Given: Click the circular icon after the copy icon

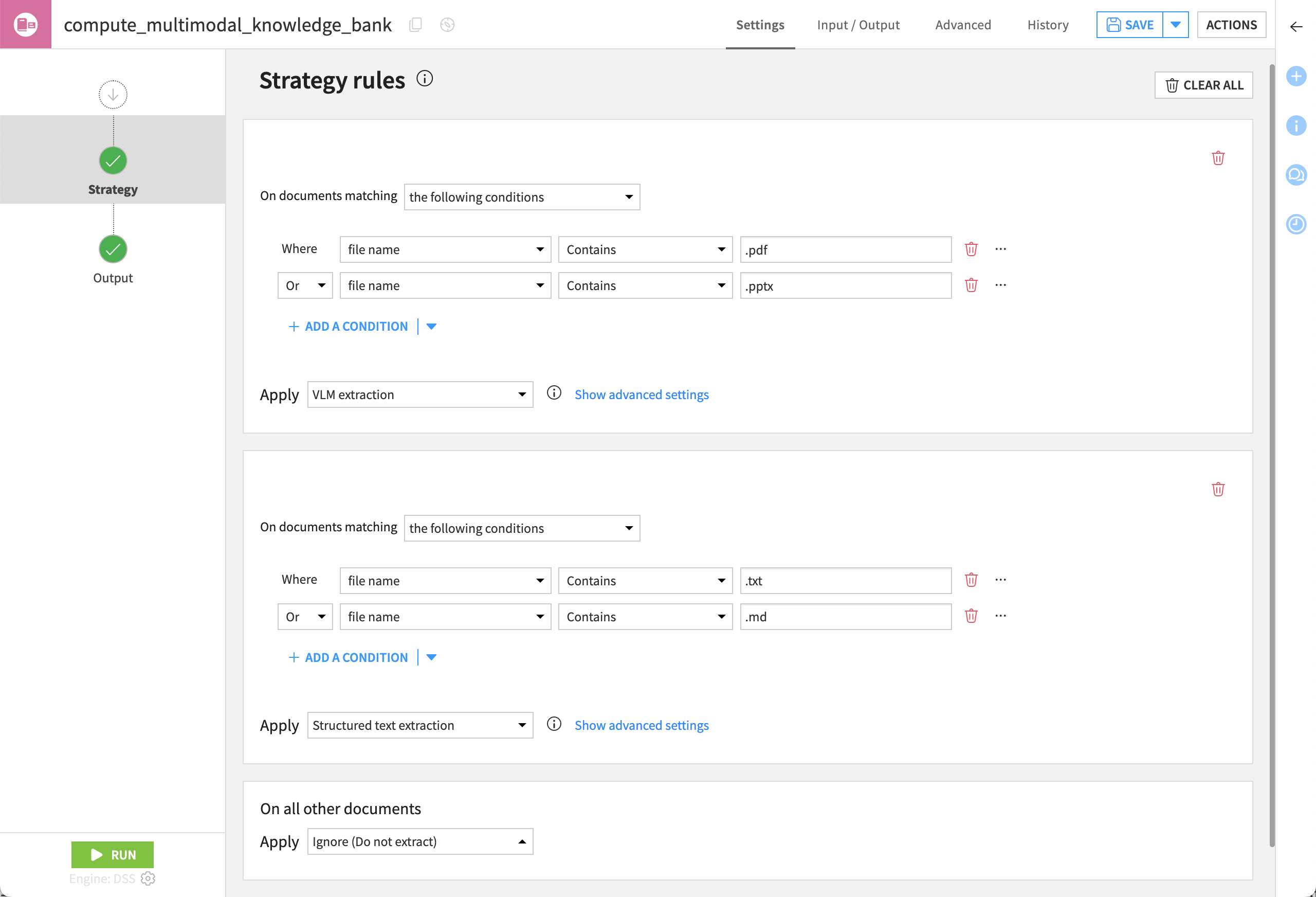Looking at the screenshot, I should [x=447, y=24].
